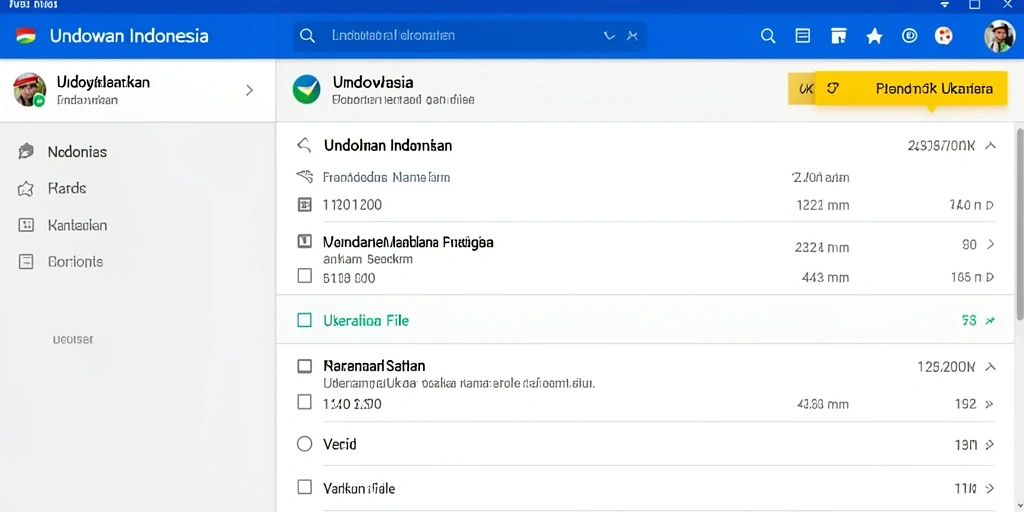This screenshot has height=512, width=1024.
Task: Open the search bar dropdown chevron
Action: 609,36
